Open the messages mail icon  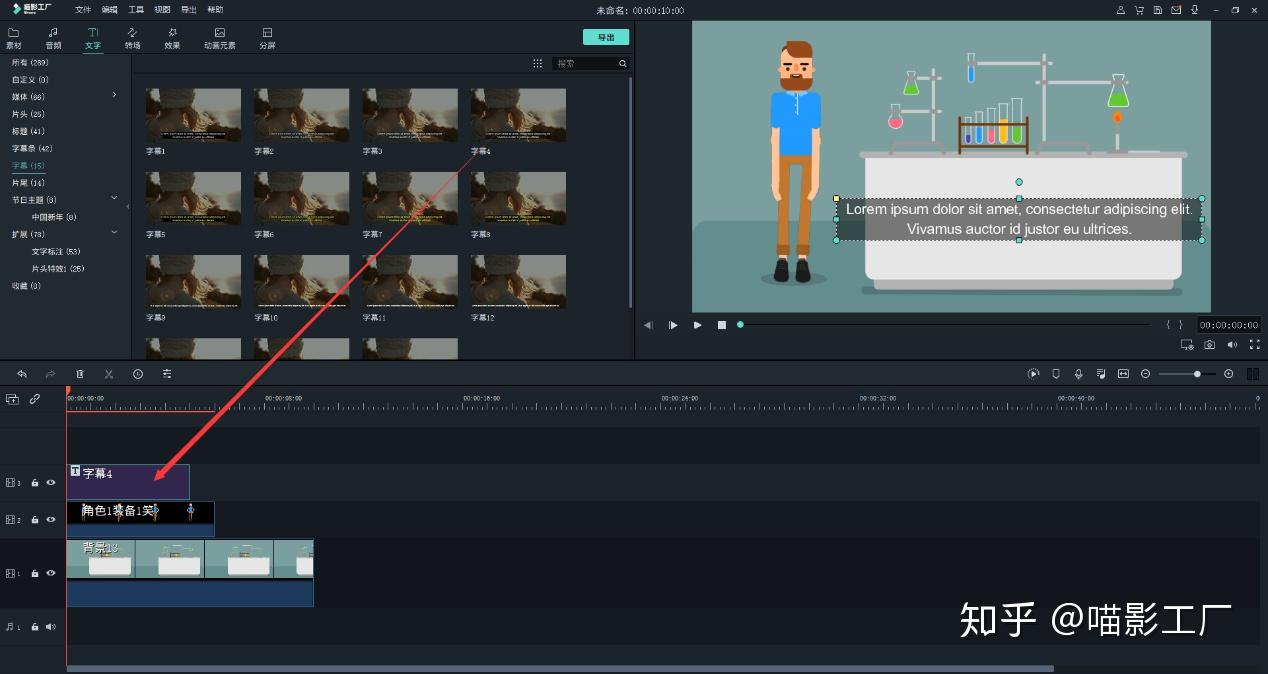pos(1176,9)
